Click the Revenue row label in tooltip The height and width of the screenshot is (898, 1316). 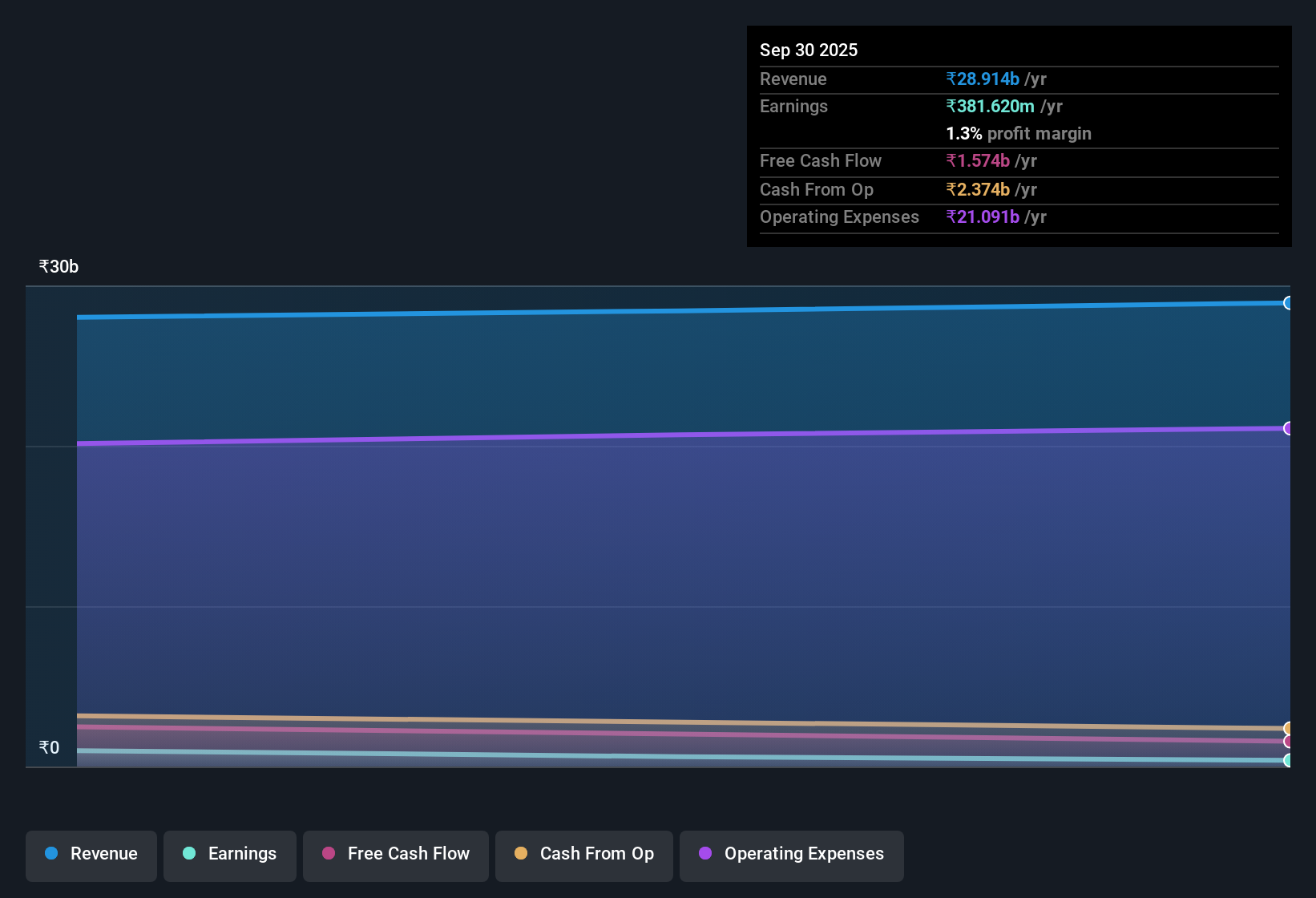[793, 79]
